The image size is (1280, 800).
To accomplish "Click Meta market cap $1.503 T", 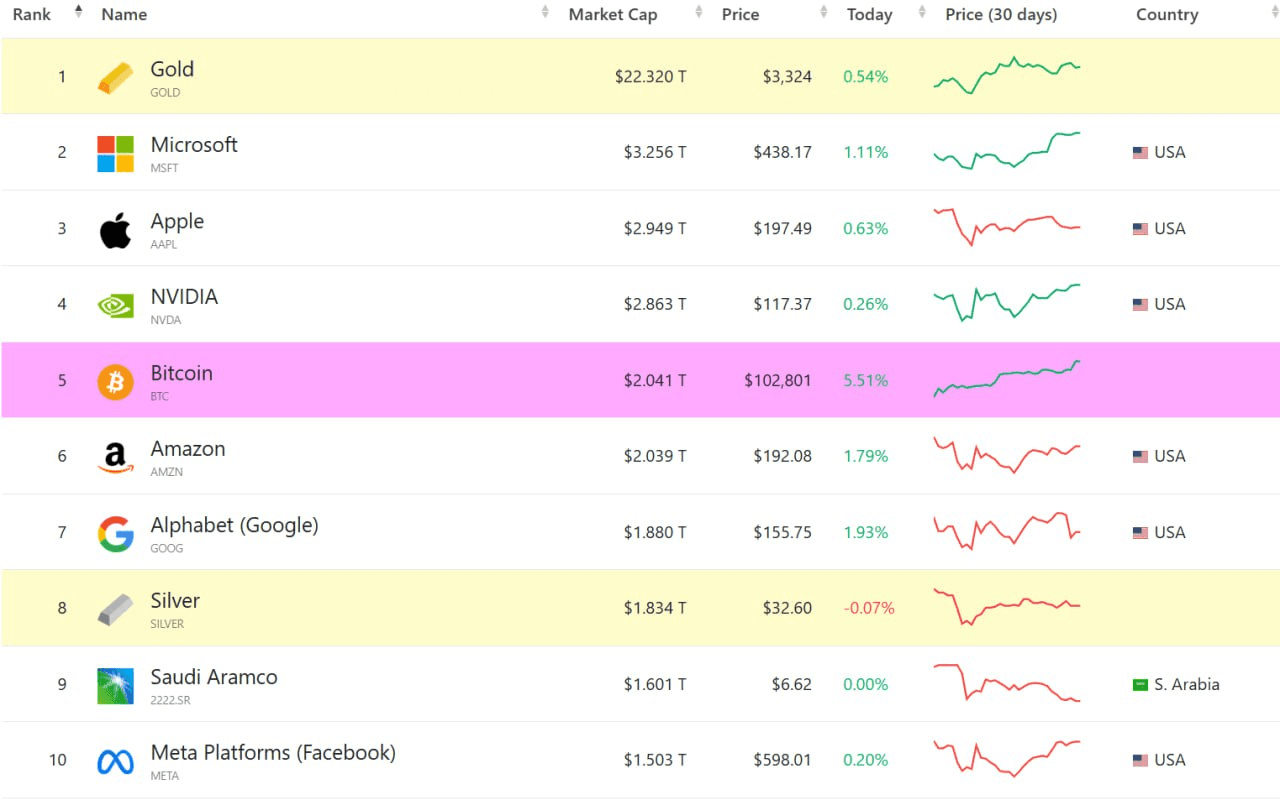I will coord(655,761).
